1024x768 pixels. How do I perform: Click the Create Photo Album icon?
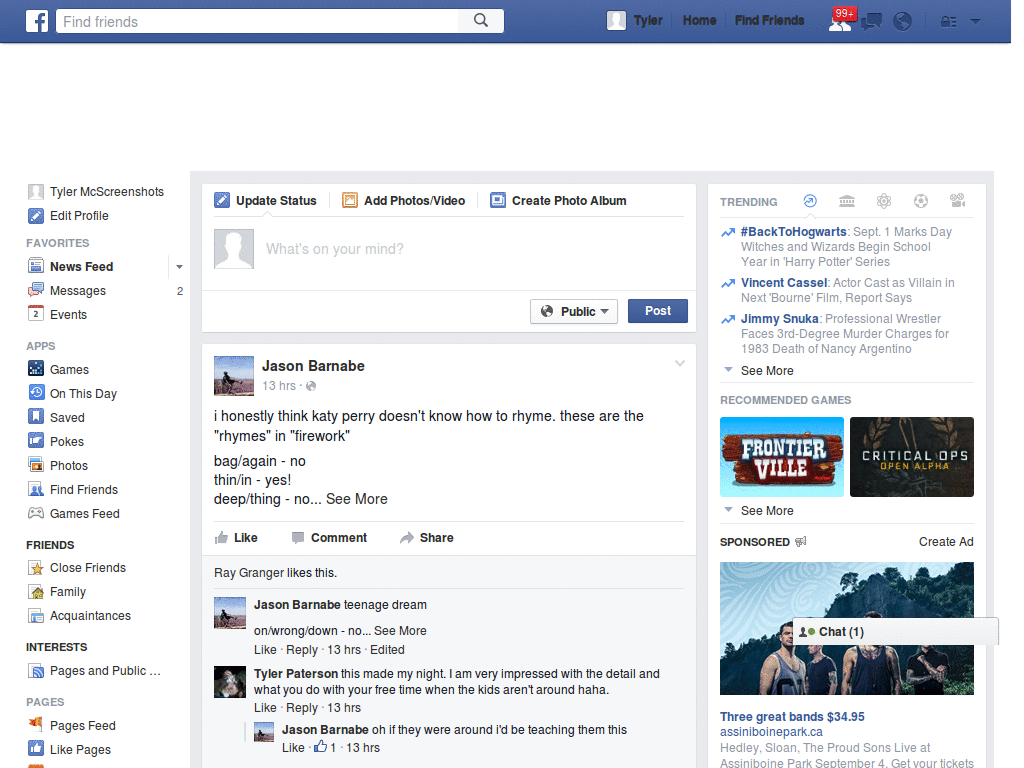[x=498, y=200]
